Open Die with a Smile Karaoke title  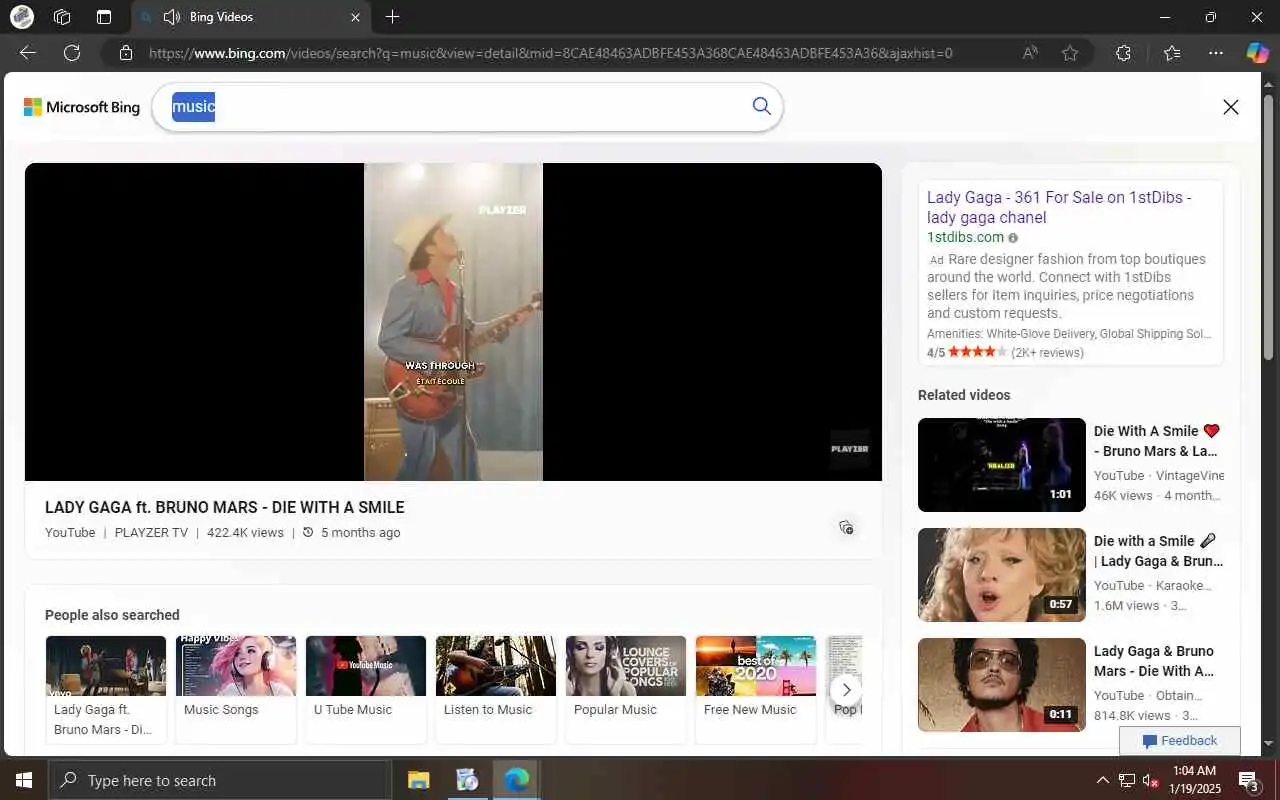(1158, 551)
